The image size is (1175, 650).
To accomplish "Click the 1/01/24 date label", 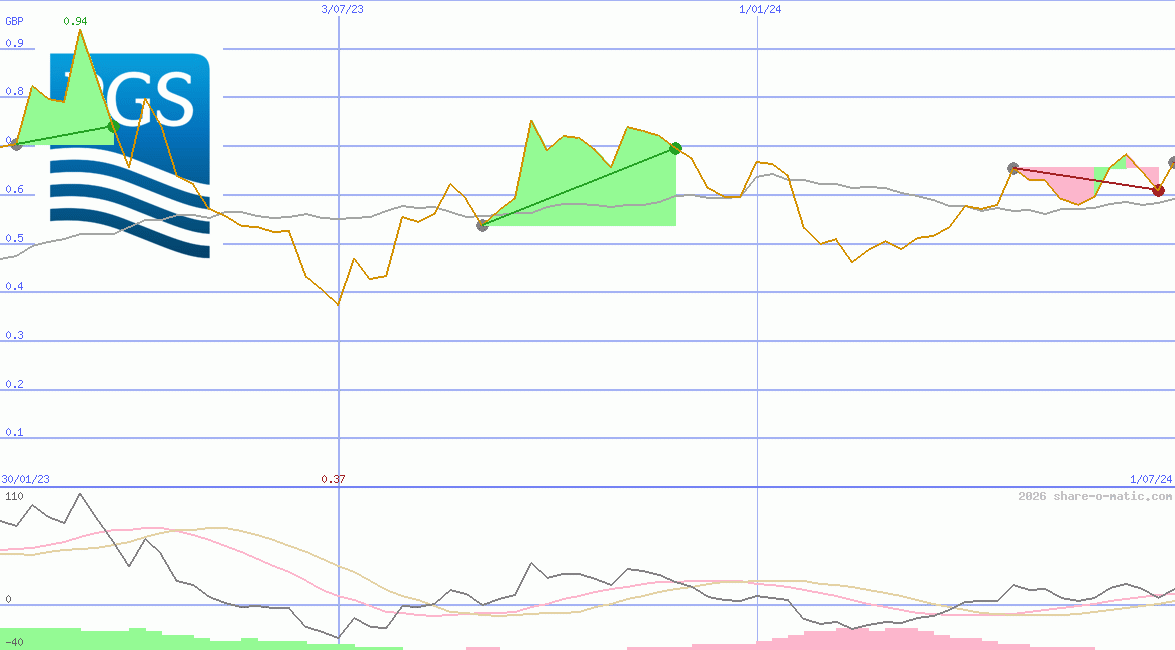I will coord(759,9).
